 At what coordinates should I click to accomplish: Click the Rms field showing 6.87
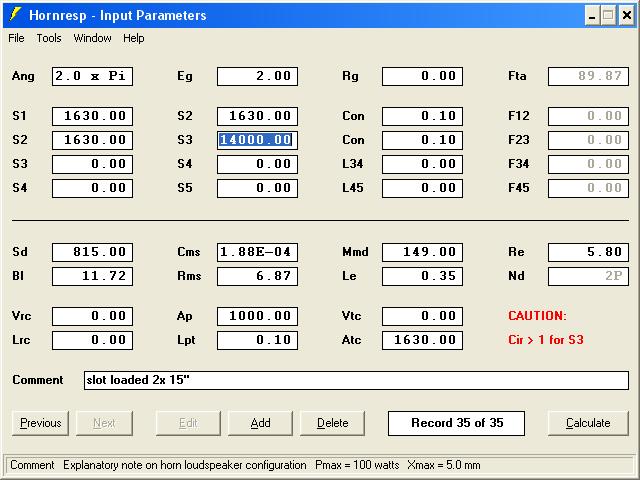(258, 276)
